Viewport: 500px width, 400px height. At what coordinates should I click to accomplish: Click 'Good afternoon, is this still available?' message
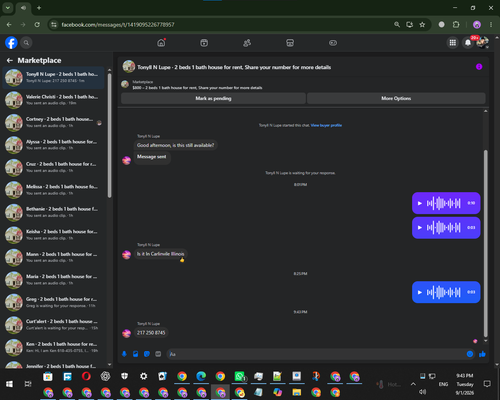click(x=175, y=145)
